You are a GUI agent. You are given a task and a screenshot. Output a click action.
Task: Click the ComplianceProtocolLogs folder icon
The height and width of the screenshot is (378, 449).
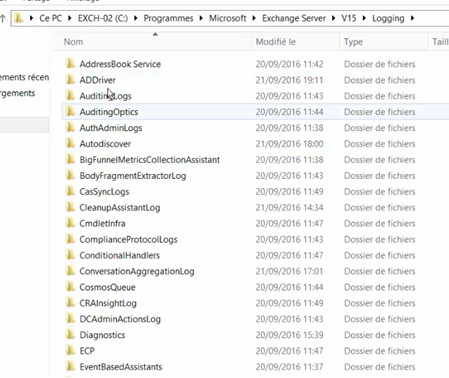[x=70, y=239]
